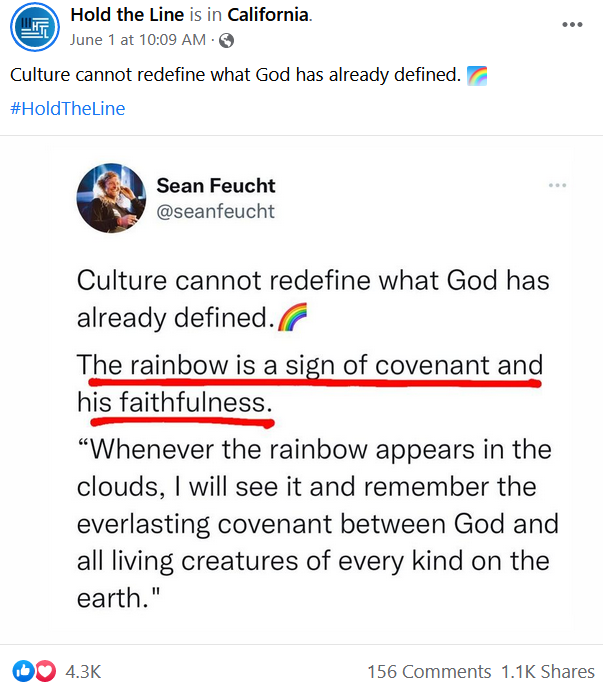Click the @seanfeucht handle
The width and height of the screenshot is (603, 693).
pyautogui.click(x=215, y=210)
